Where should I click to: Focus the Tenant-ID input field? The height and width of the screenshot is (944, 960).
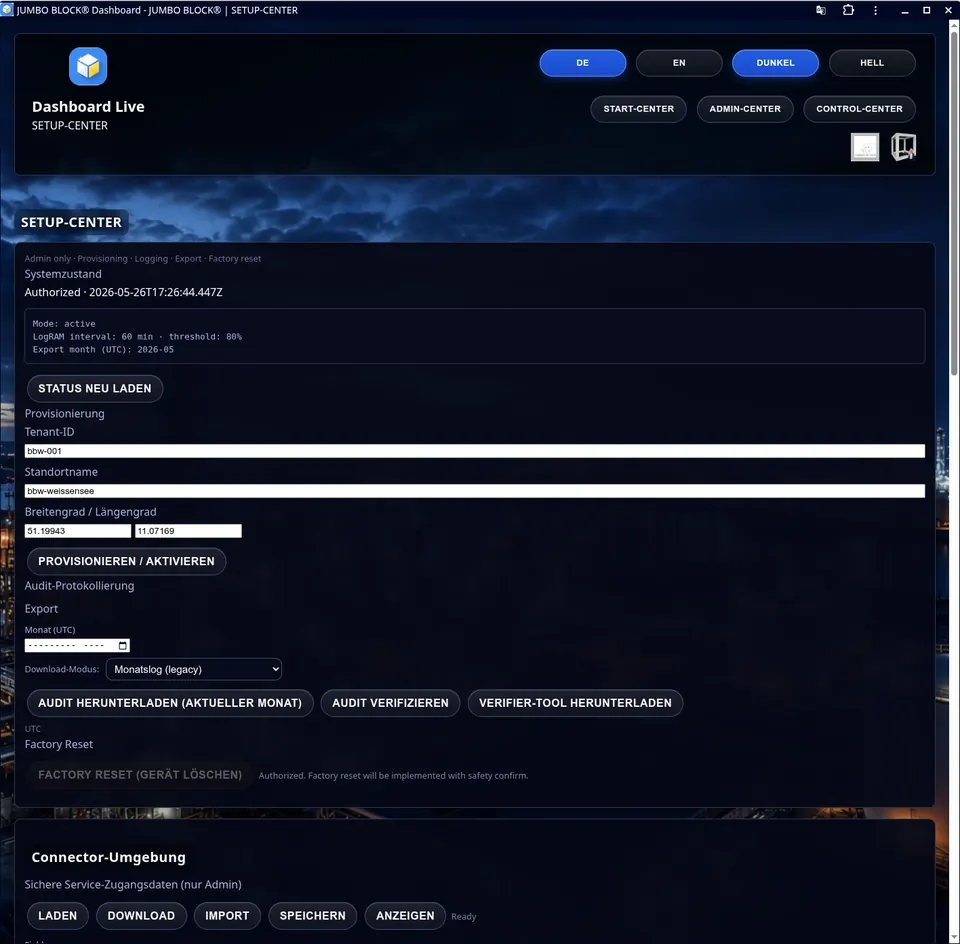(x=474, y=451)
